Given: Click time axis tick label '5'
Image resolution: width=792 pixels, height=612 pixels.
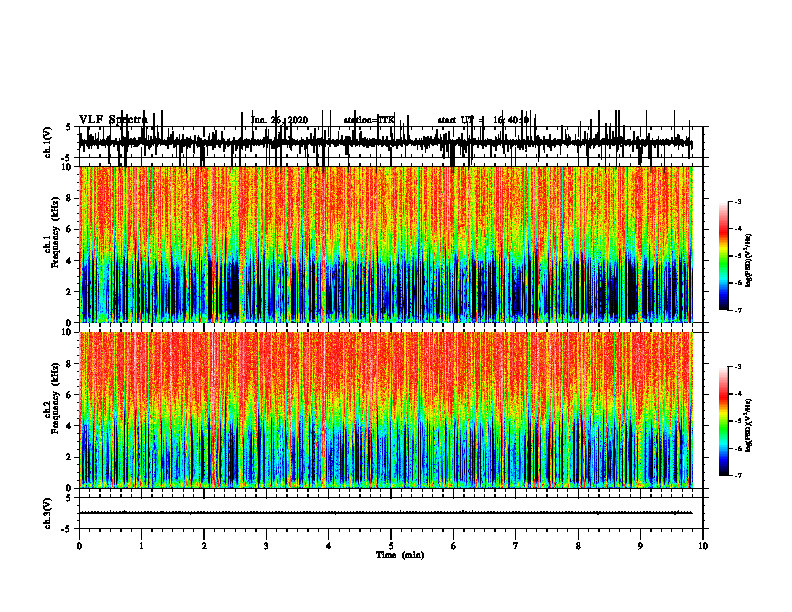Looking at the screenshot, I should click(391, 546).
